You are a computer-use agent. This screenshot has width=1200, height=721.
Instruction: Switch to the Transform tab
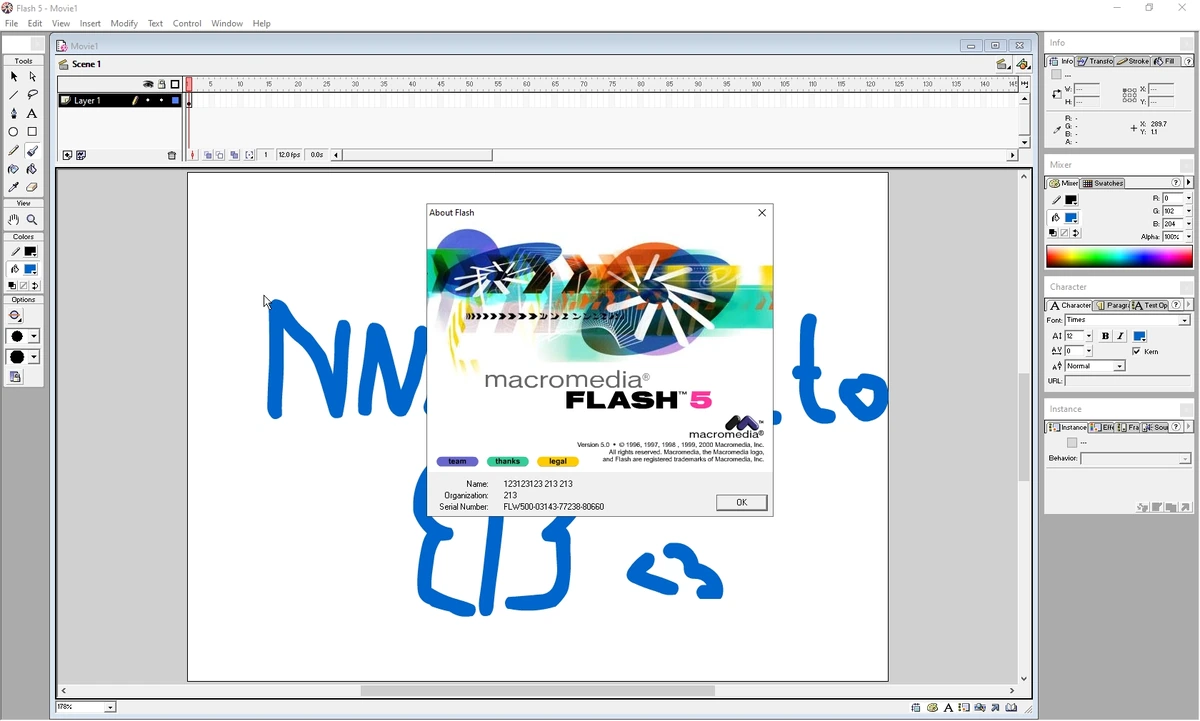click(1095, 62)
